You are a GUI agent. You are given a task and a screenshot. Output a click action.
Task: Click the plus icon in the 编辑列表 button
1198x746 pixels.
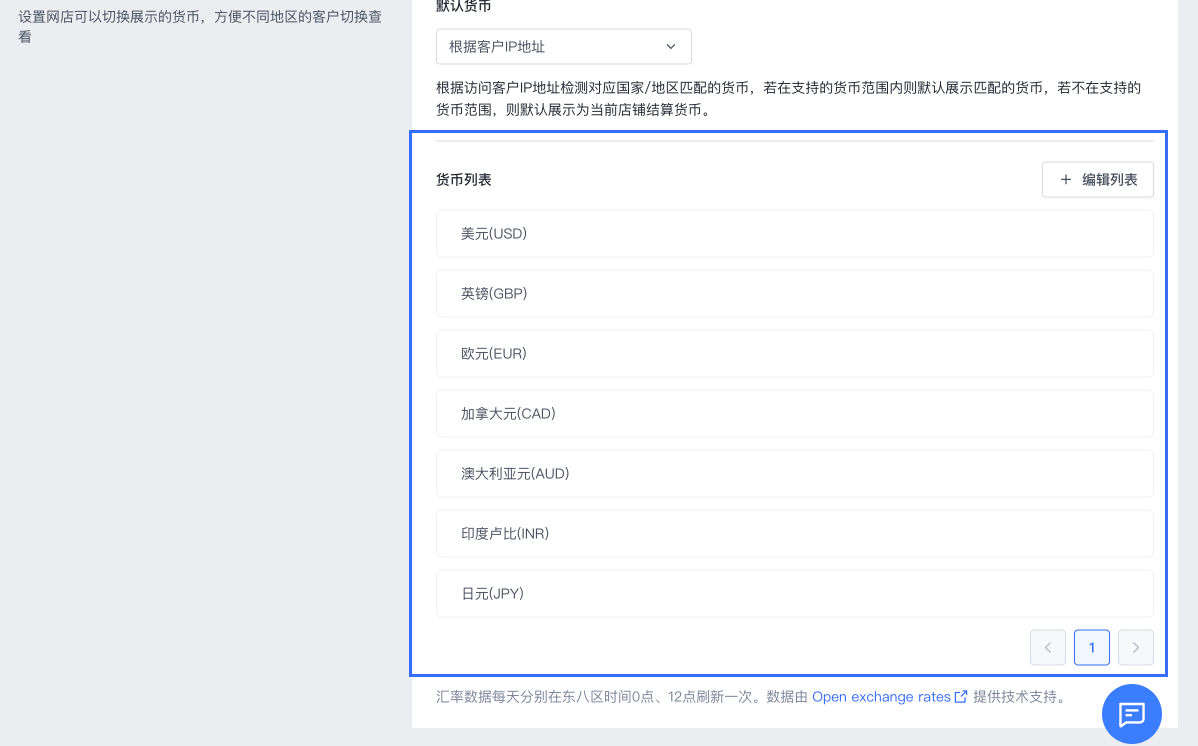coord(1066,180)
